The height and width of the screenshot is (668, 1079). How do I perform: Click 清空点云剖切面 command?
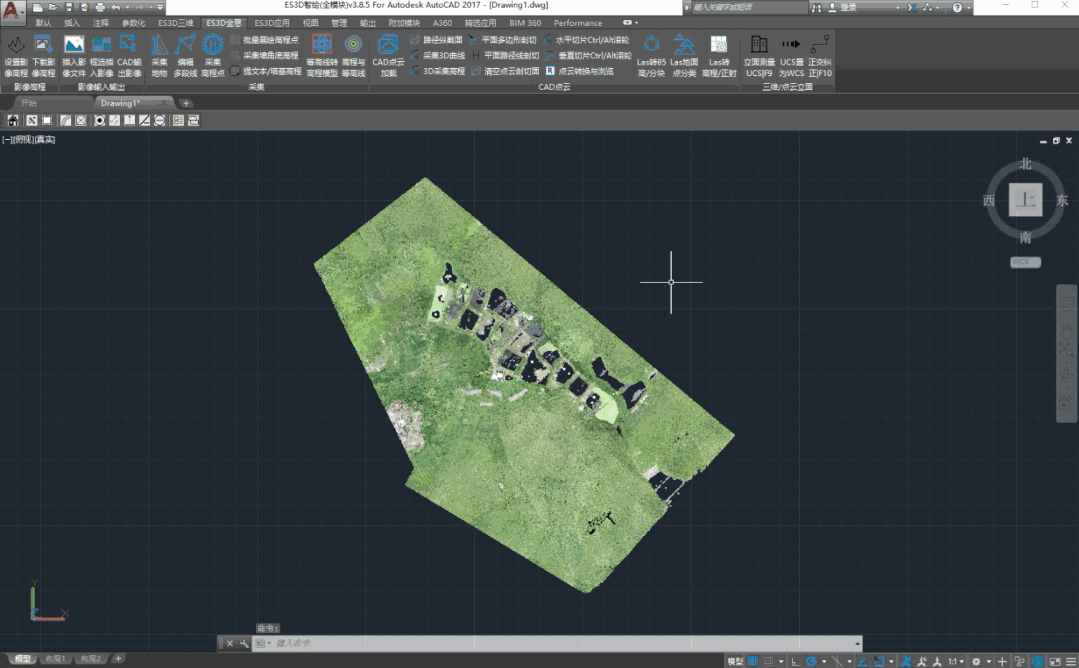(x=505, y=71)
